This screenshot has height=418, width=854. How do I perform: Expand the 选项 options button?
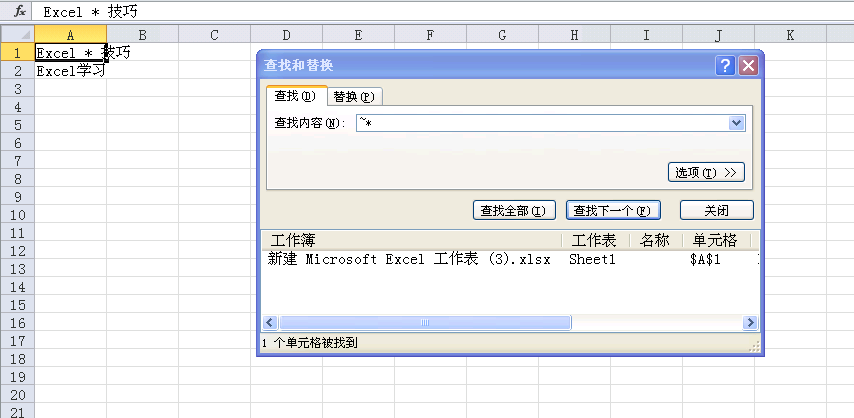pyautogui.click(x=706, y=173)
